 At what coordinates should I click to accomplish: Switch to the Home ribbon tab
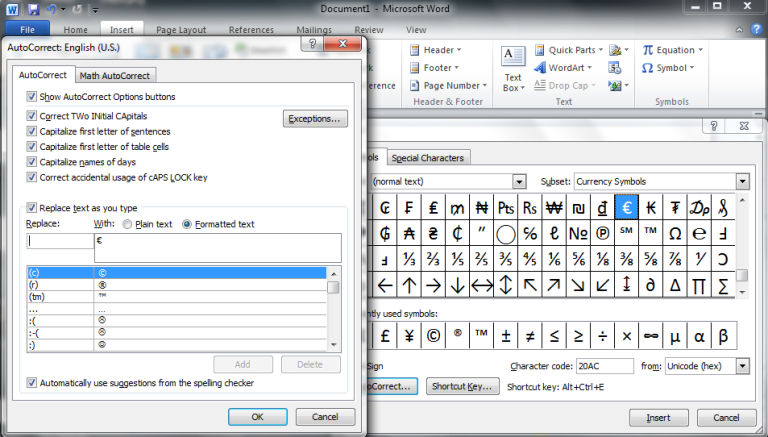(x=75, y=30)
